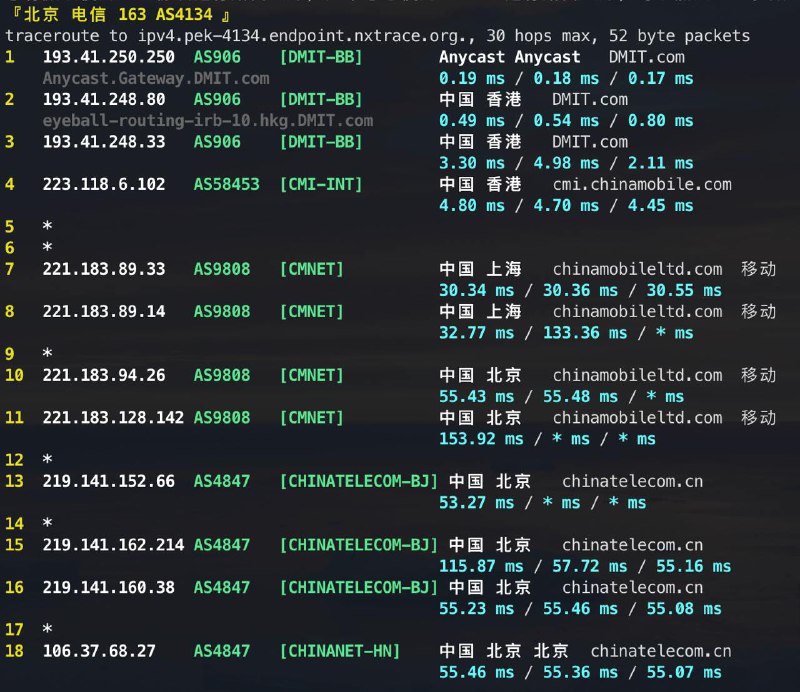Click the Anycast Anycast location label
Viewport: 800px width, 692px height.
tap(510, 57)
